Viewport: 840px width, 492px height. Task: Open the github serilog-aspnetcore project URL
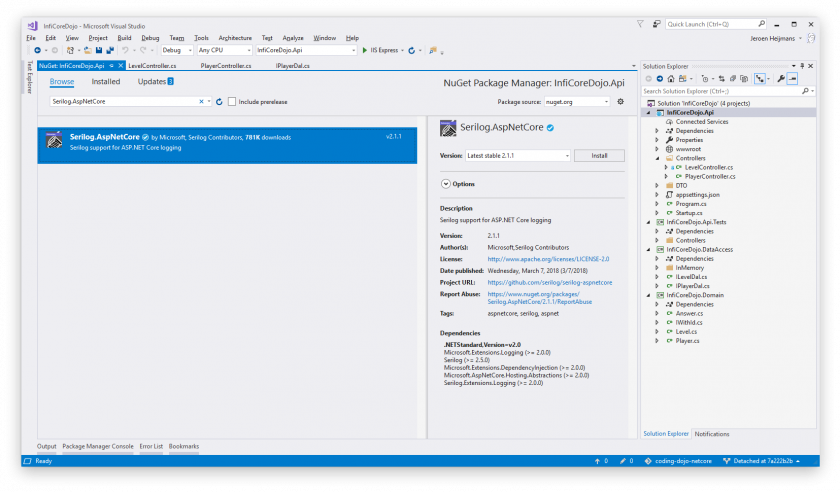550,282
